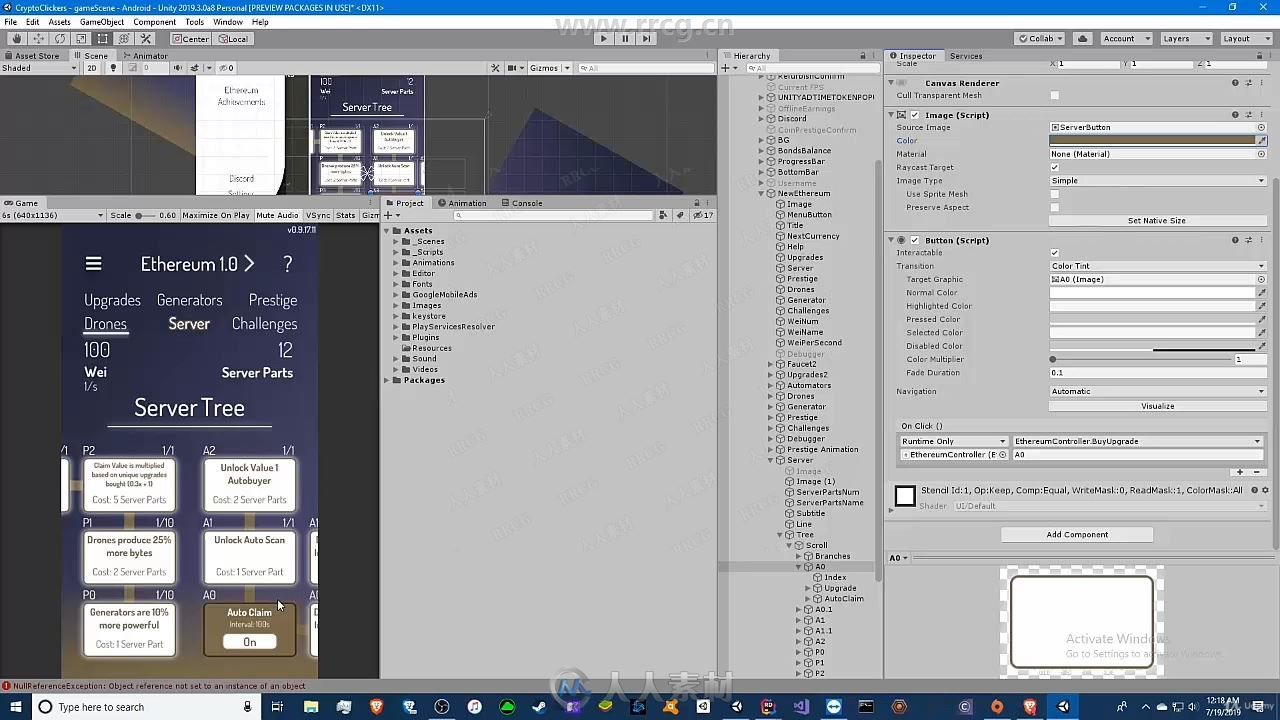Viewport: 1280px width, 720px height.
Task: Open the Image Type dropdown
Action: (1158, 181)
